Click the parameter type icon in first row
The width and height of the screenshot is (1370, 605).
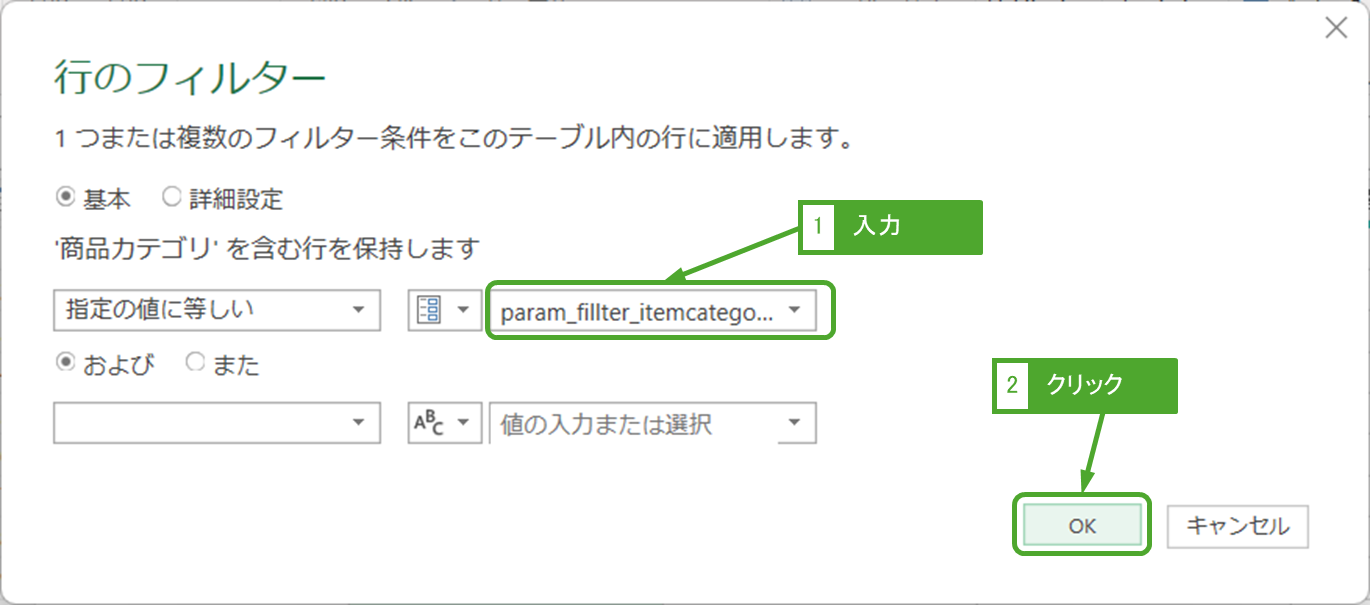coord(429,311)
